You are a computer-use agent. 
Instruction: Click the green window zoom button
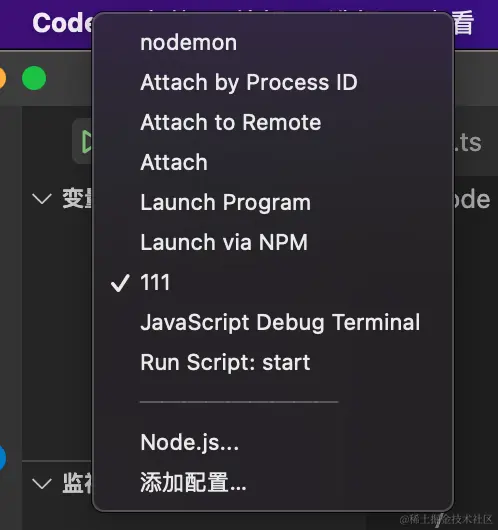click(34, 78)
